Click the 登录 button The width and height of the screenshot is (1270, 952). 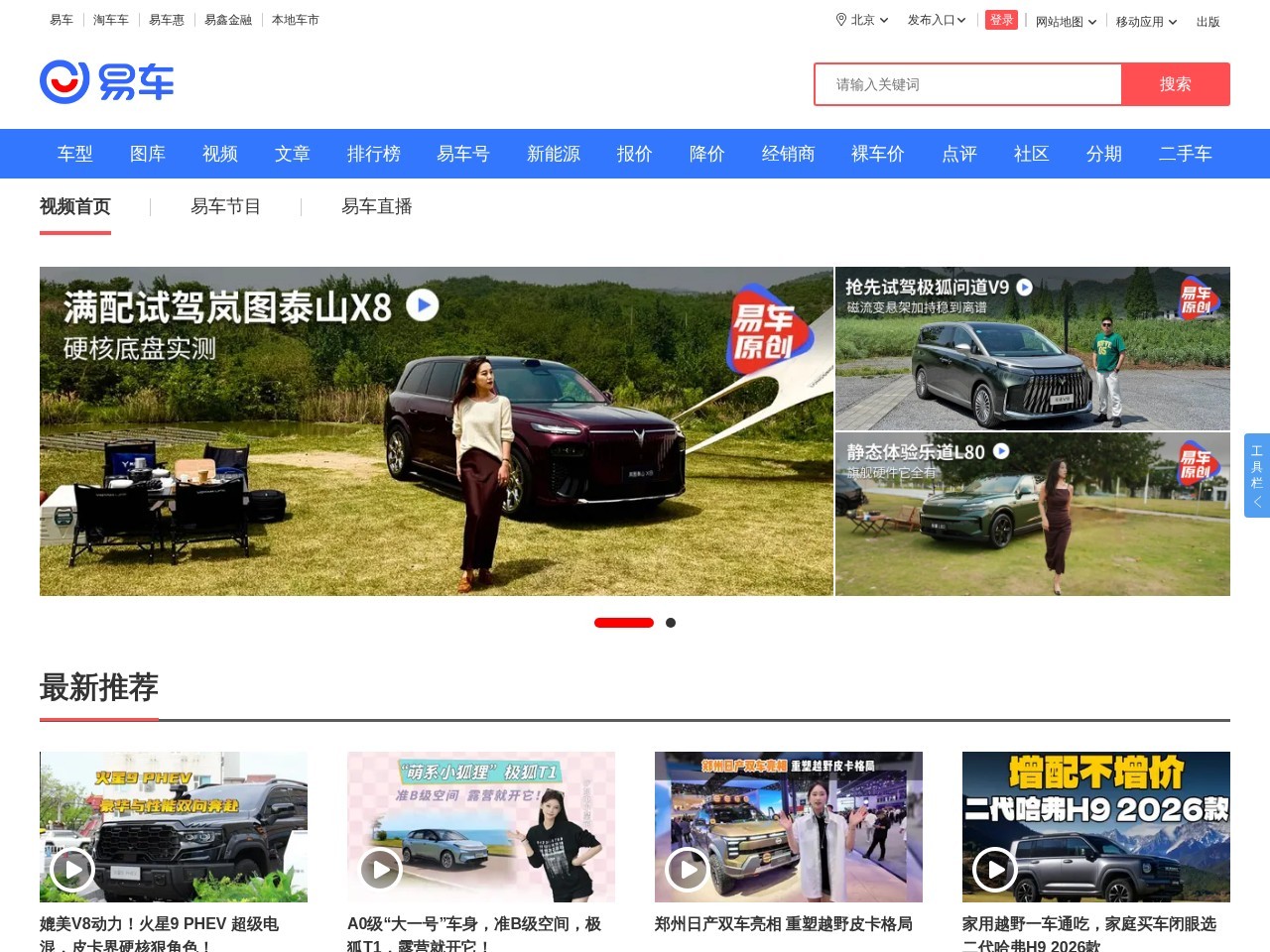point(1001,20)
